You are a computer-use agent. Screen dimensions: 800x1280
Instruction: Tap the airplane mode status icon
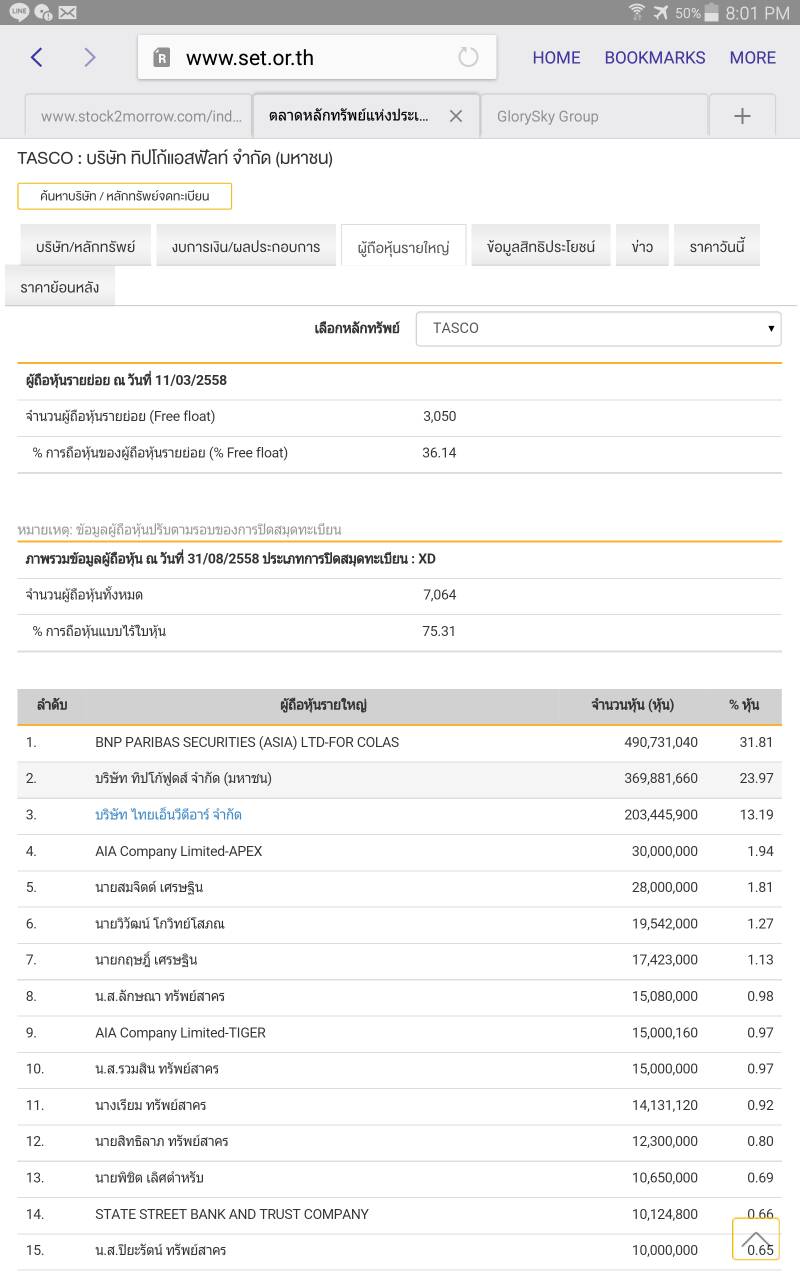(661, 12)
